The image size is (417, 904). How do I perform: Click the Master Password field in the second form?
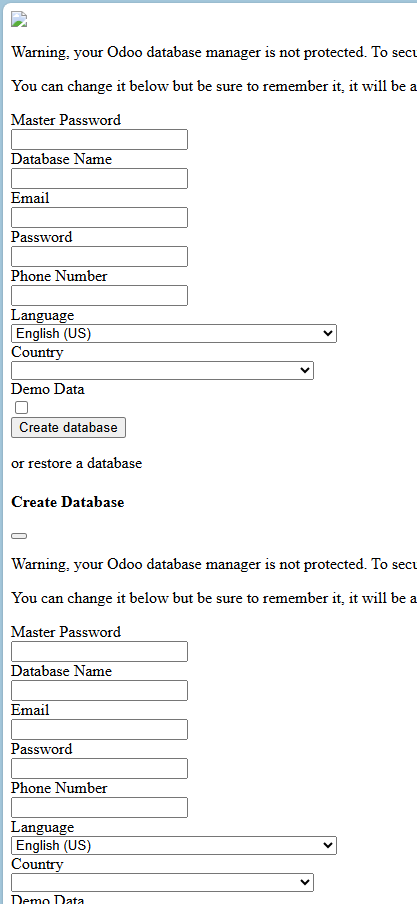pyautogui.click(x=99, y=651)
